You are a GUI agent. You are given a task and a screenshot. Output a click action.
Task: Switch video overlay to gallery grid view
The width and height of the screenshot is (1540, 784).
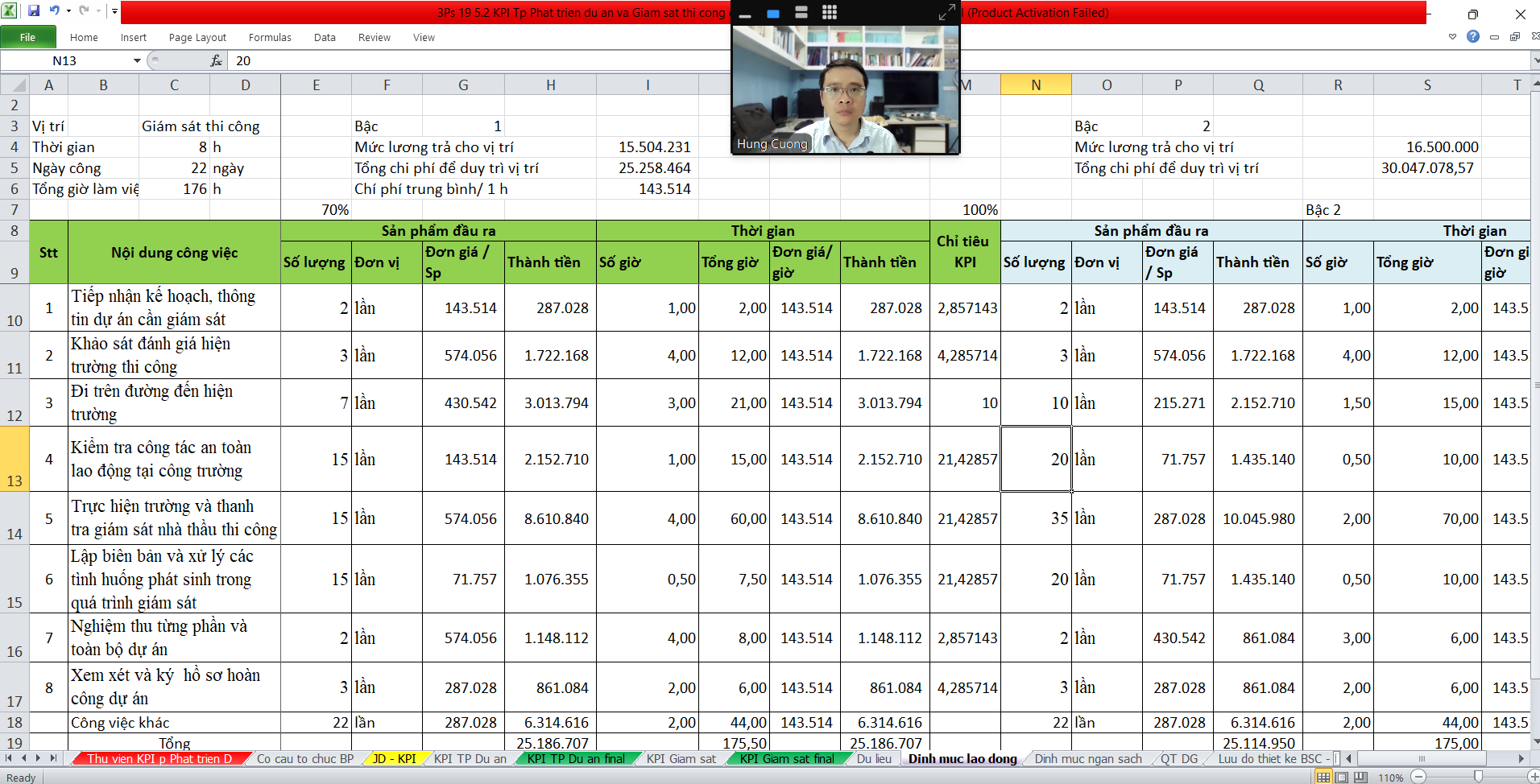tap(829, 12)
